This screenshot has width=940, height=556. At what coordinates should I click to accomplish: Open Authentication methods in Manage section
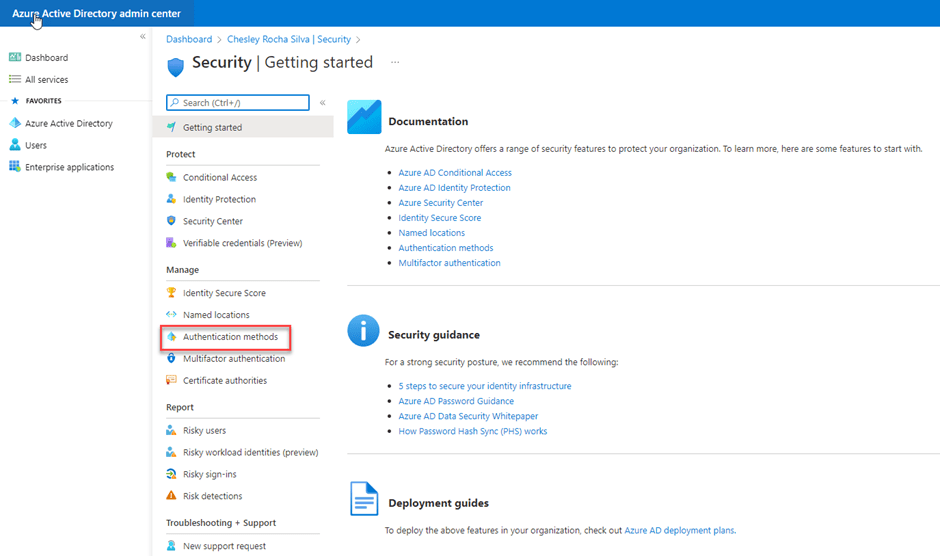coord(230,337)
